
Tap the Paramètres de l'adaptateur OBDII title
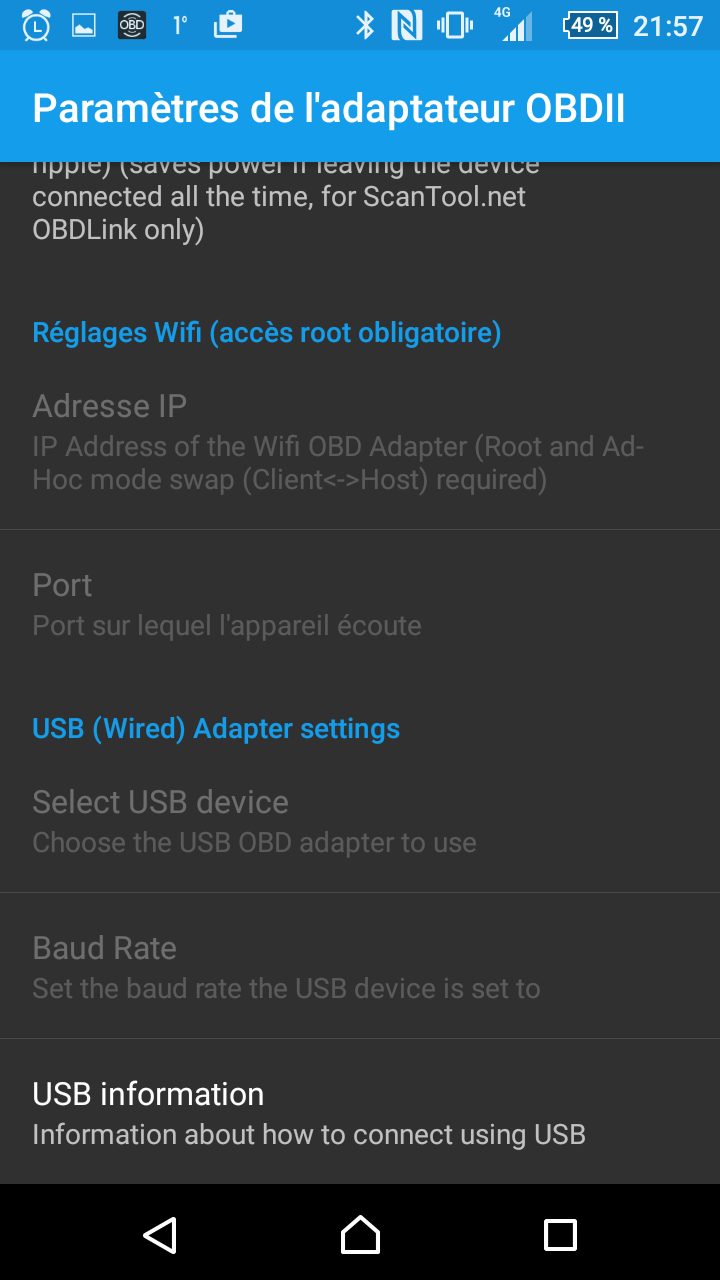tap(328, 108)
